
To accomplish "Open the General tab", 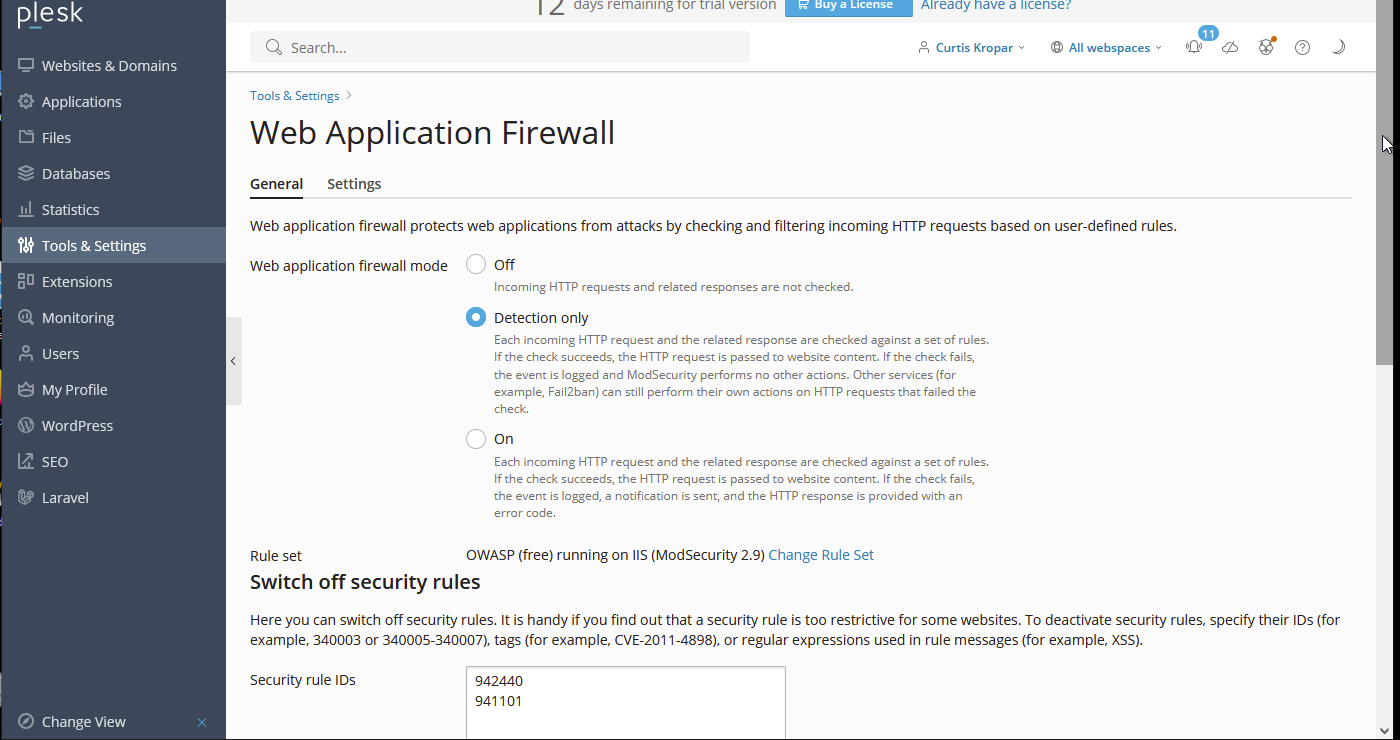I will pyautogui.click(x=276, y=183).
